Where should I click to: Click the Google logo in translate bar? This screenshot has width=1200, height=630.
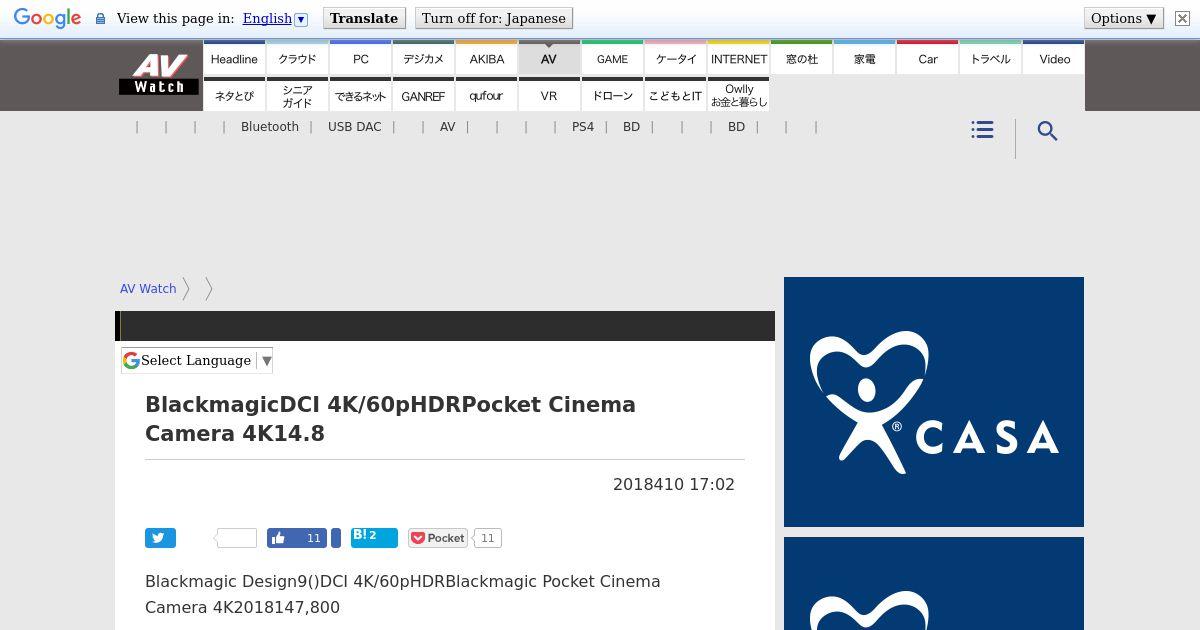tap(47, 18)
